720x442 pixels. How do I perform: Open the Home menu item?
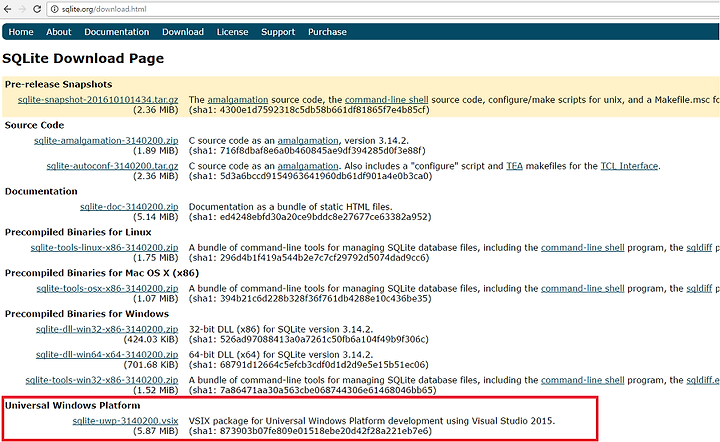(21, 32)
